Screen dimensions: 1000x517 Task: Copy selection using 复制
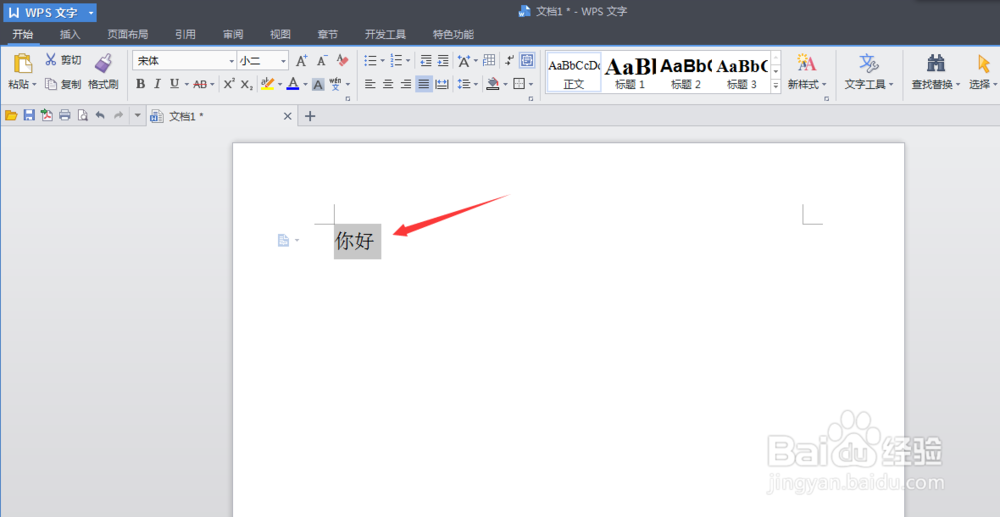(62, 84)
